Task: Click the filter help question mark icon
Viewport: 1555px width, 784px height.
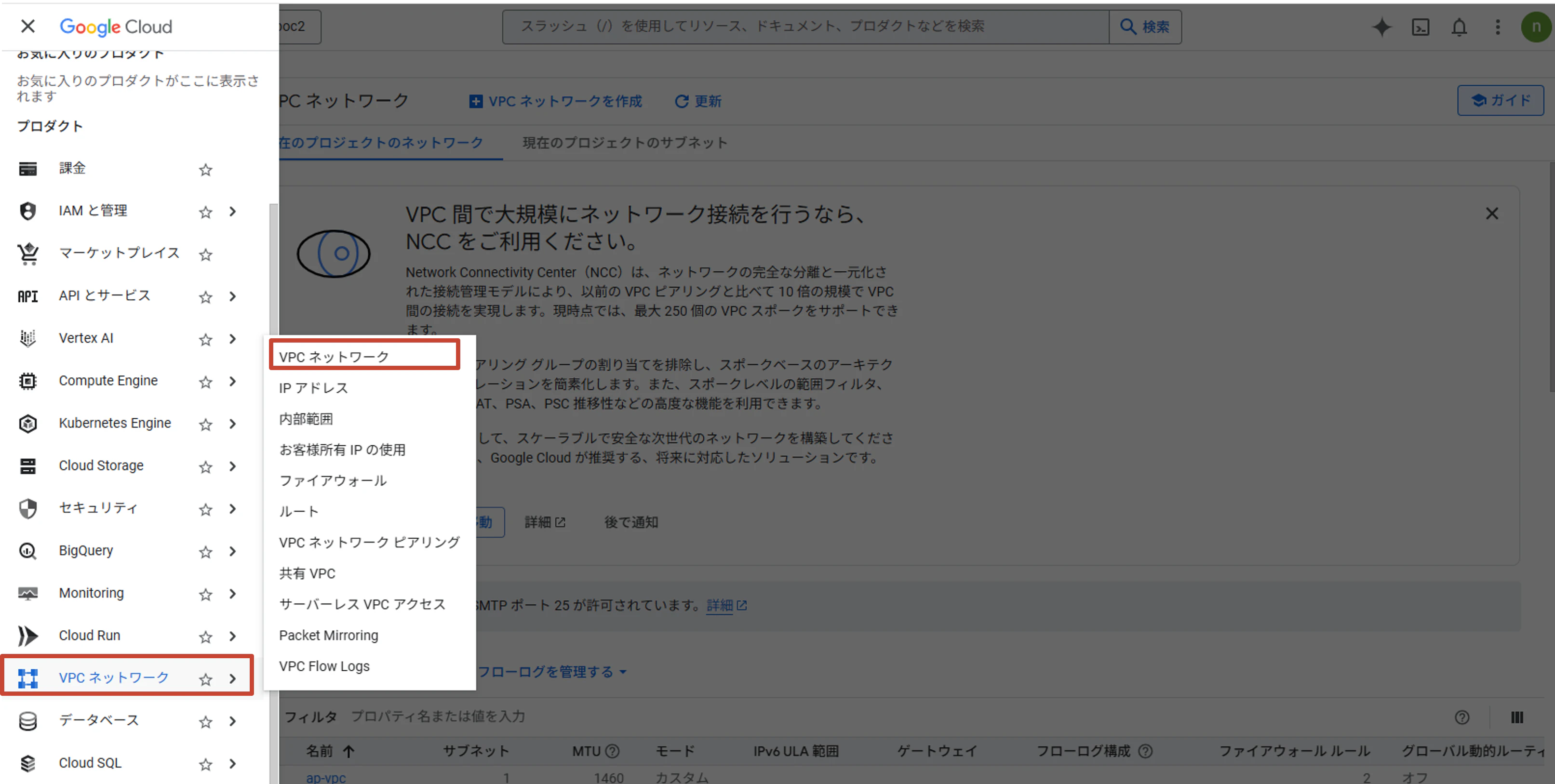Action: 1461,717
